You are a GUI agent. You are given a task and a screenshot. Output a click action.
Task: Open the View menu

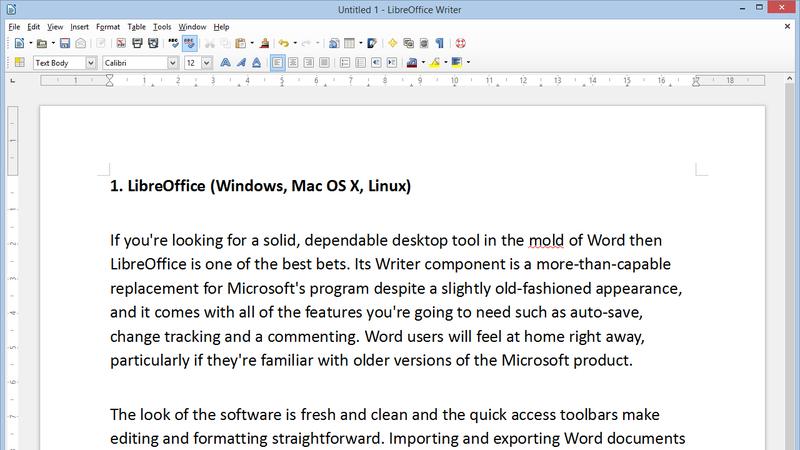55,27
